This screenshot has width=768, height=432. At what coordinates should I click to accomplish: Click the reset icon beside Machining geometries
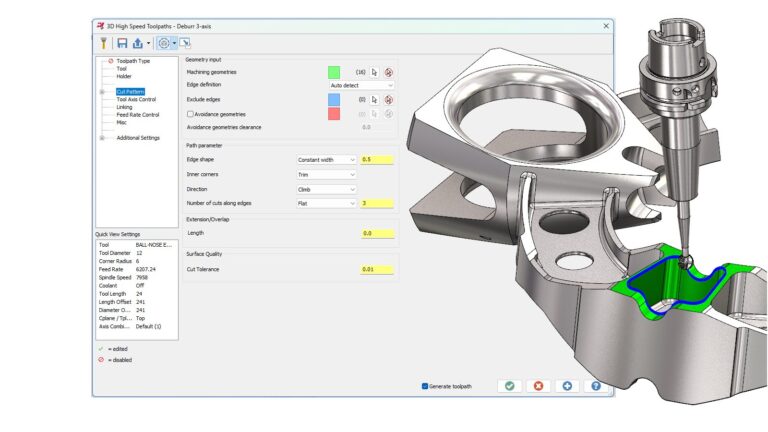point(388,72)
